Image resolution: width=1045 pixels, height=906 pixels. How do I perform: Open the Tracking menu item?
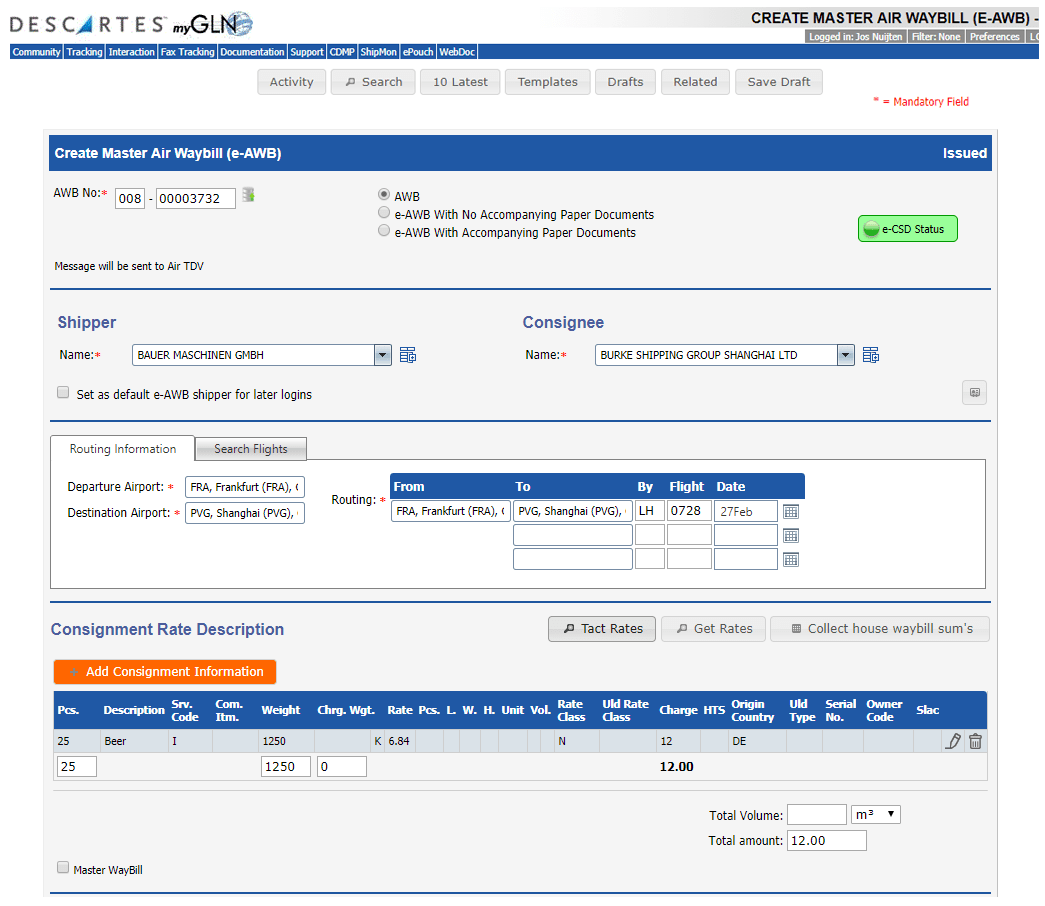pos(84,52)
